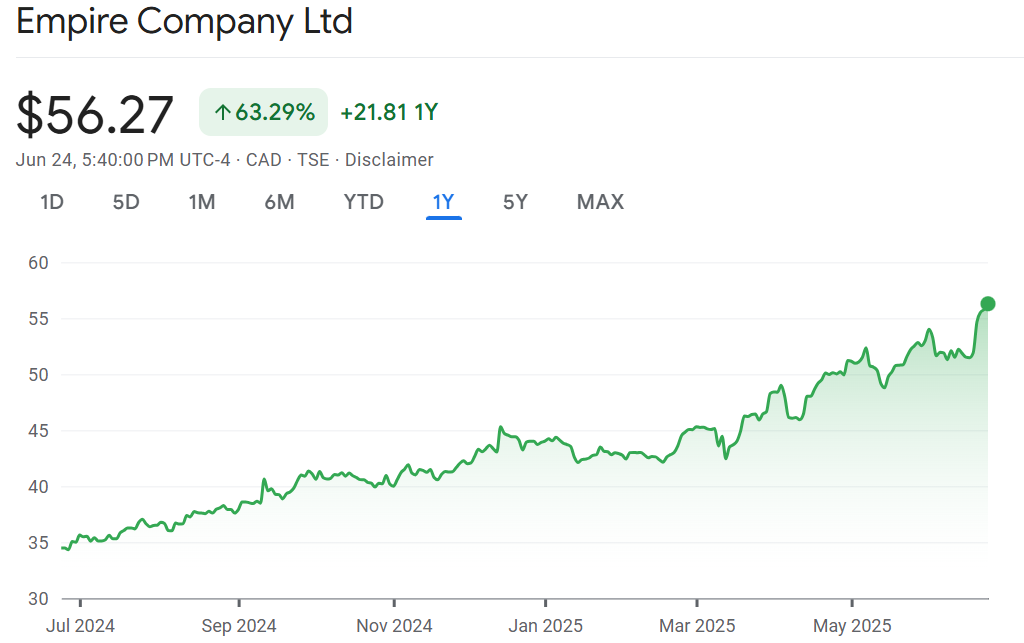The height and width of the screenshot is (643, 1024).
Task: Click the May 2025 axis label
Action: [x=852, y=626]
